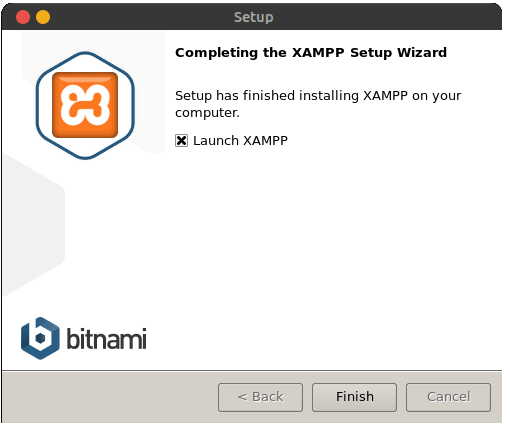Click empty gray area left of Back button
Image resolution: width=510 pixels, height=428 pixels.
(110, 397)
